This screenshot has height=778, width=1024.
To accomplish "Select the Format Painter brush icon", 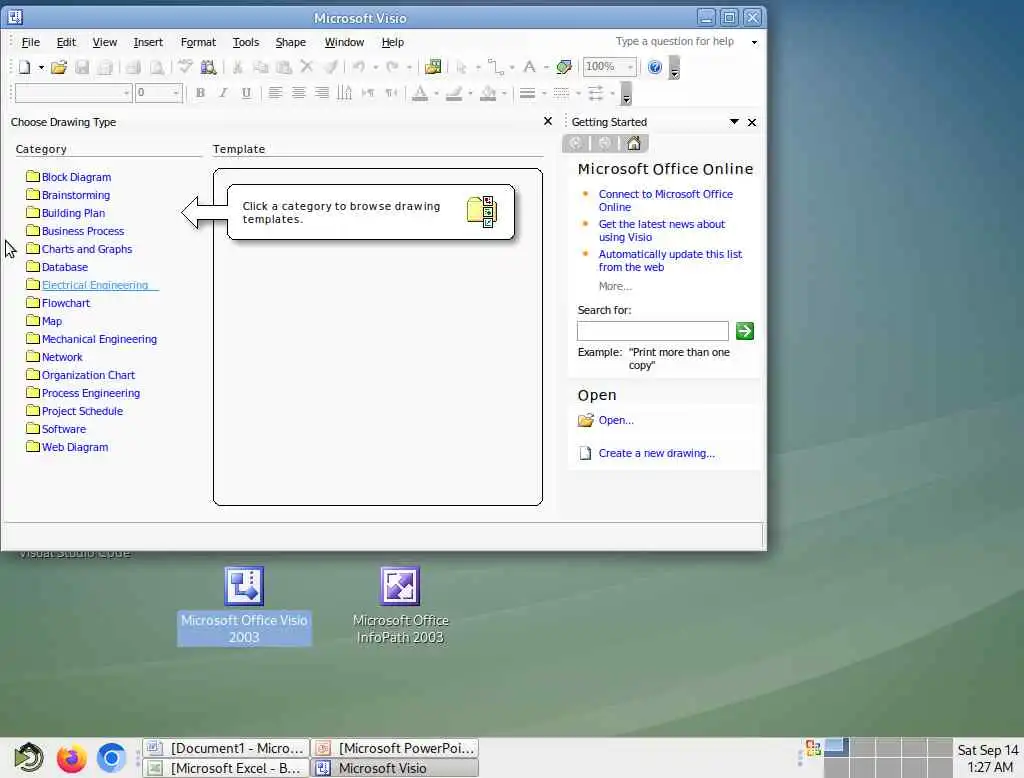I will coord(330,67).
